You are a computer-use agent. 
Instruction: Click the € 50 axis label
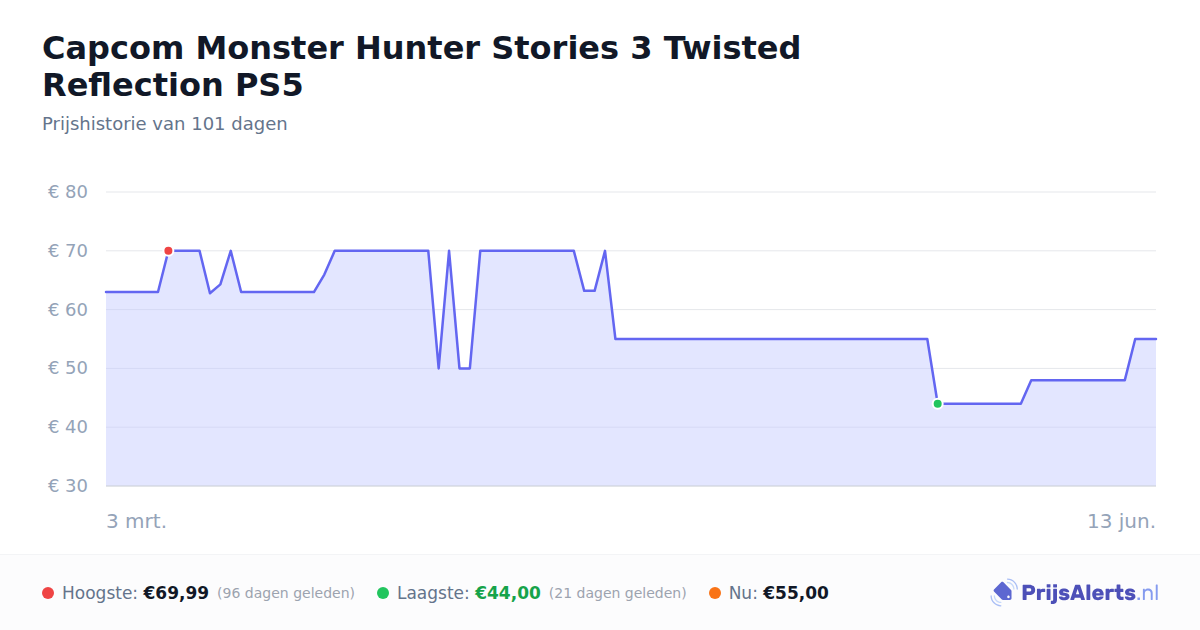point(68,368)
